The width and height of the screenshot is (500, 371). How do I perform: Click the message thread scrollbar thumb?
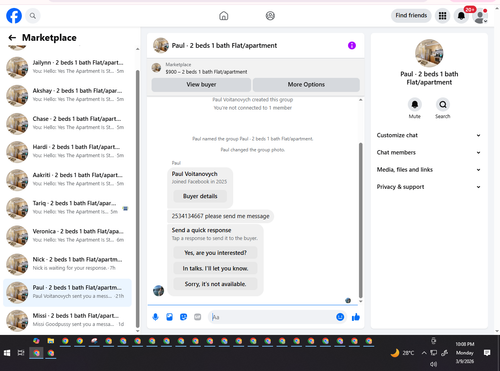(x=360, y=220)
